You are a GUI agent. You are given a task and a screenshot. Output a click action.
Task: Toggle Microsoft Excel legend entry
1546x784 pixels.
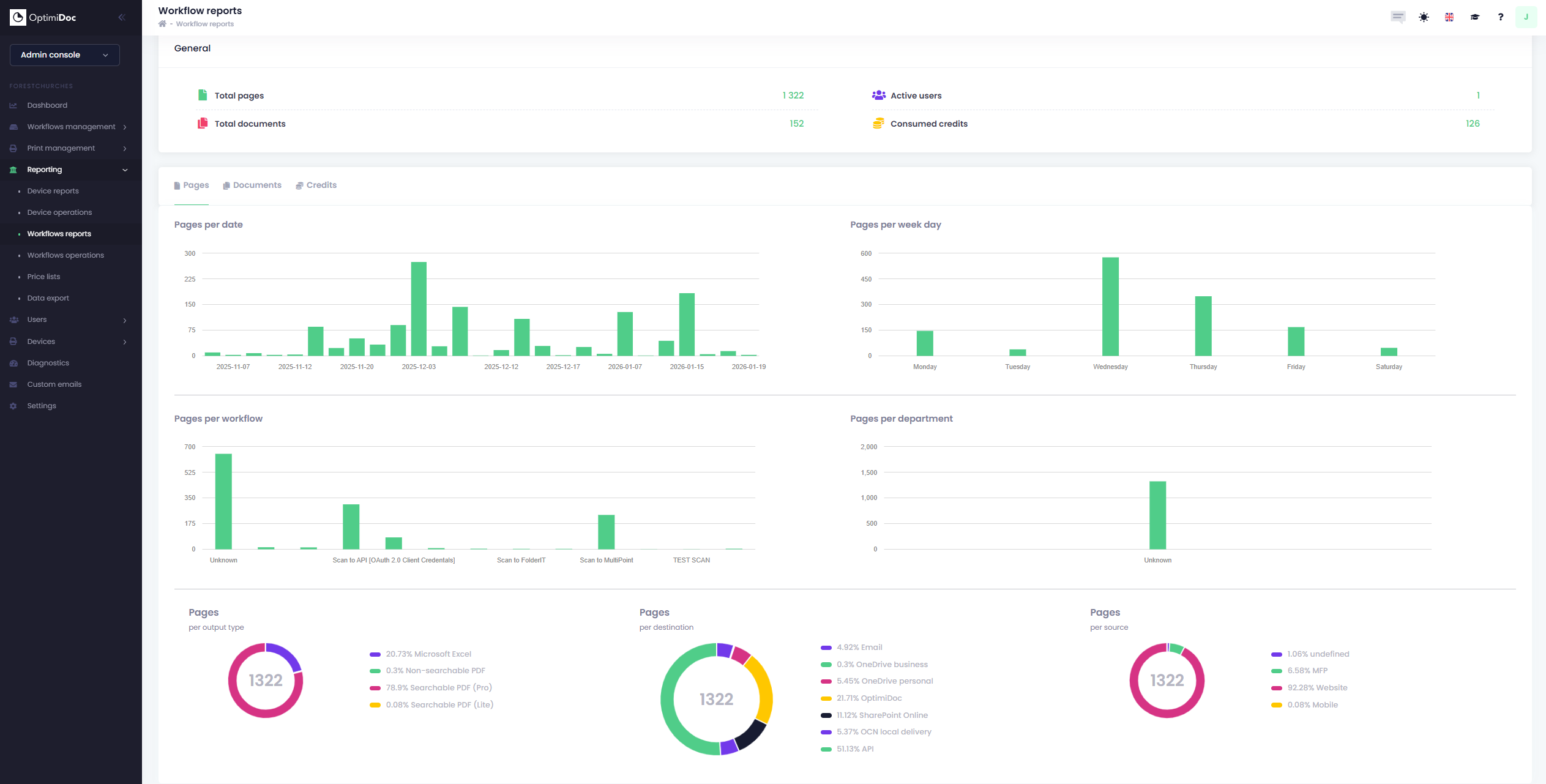[x=428, y=654]
